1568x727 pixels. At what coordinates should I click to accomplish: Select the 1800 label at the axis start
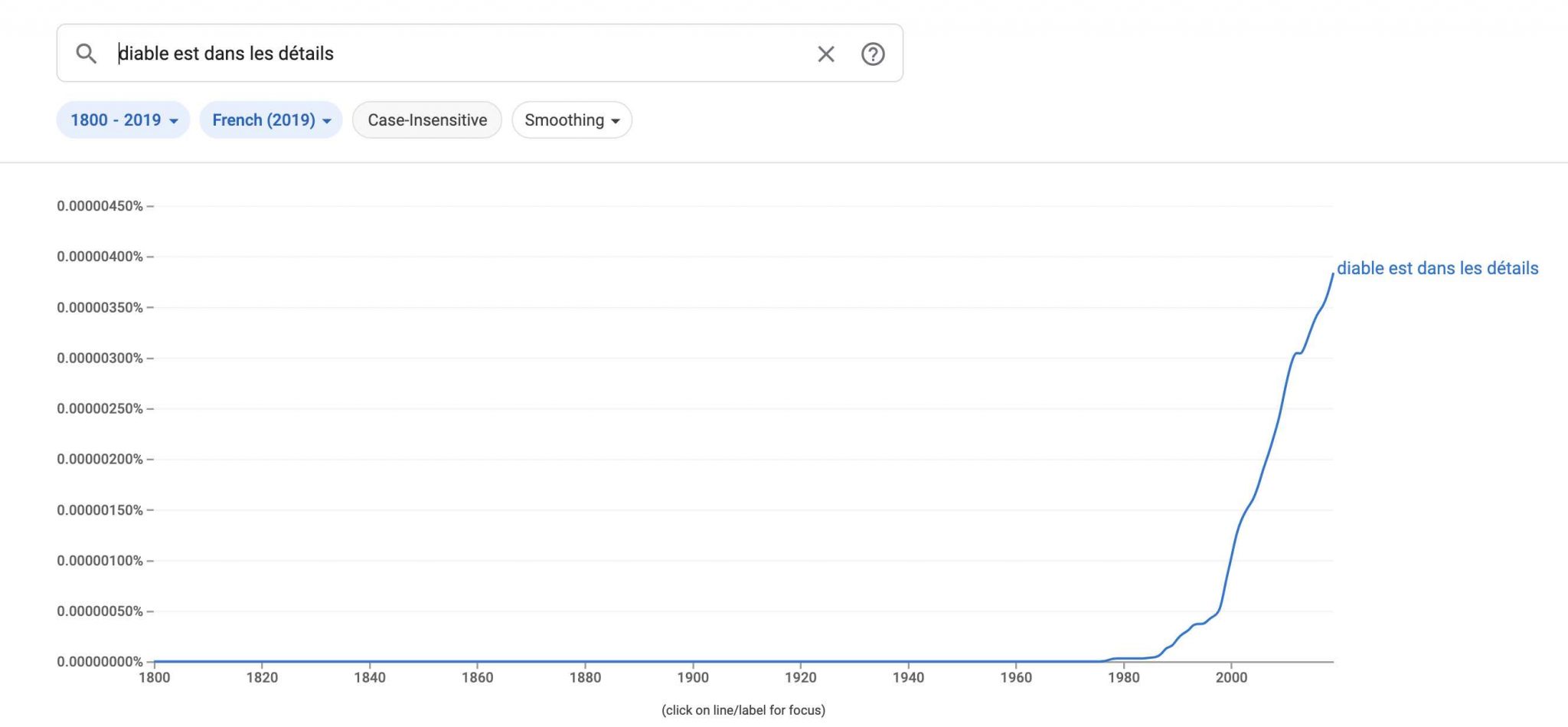coord(155,677)
